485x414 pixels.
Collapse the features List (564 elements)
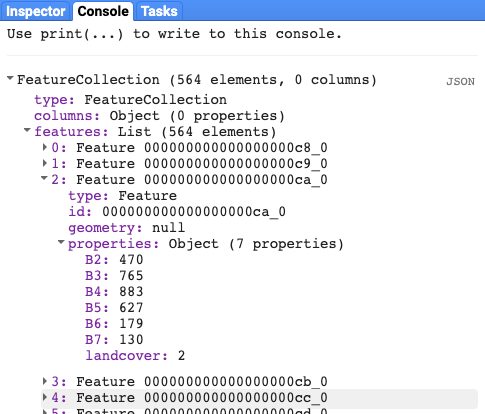(27, 130)
